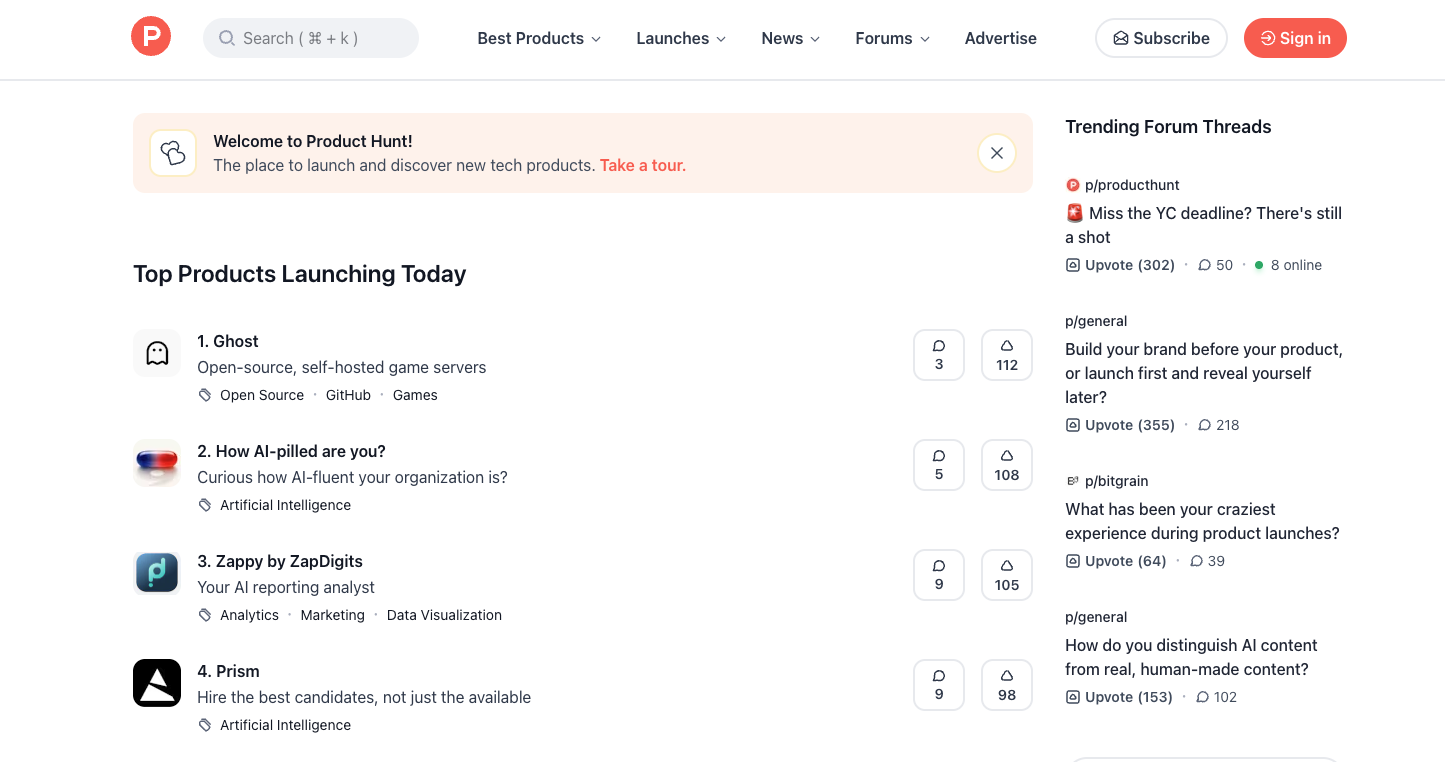The image size is (1445, 762).
Task: Go to the Advertise page
Action: pos(1000,38)
